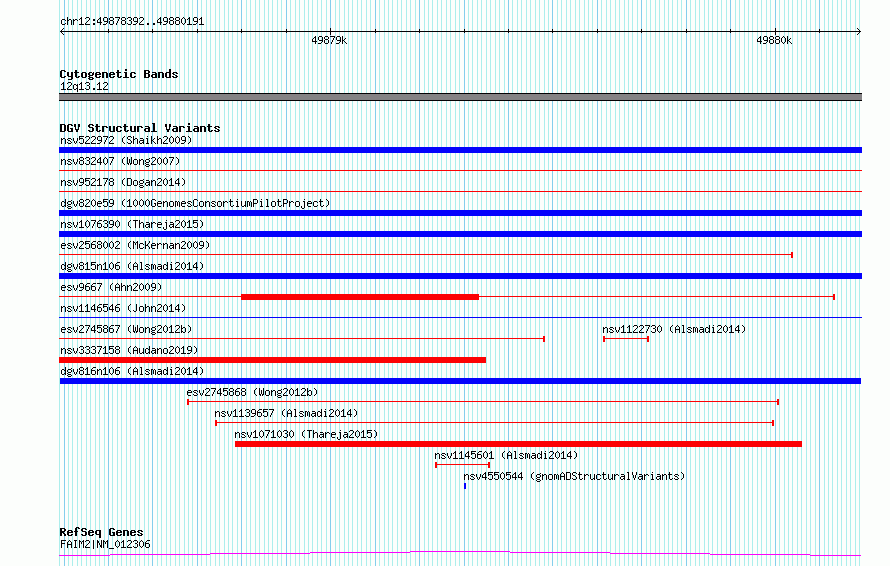
Task: Click the nsv522972 (Shaikh2009) variant label
Action: [x=126, y=140]
